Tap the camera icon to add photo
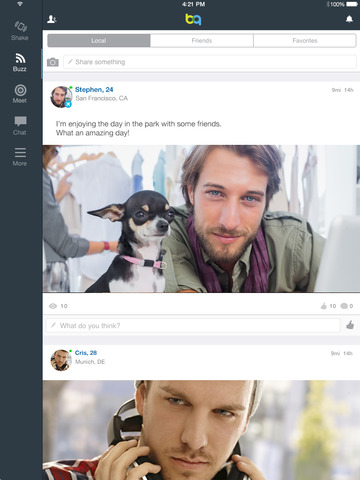Screen dimensions: 360x480 (53, 62)
